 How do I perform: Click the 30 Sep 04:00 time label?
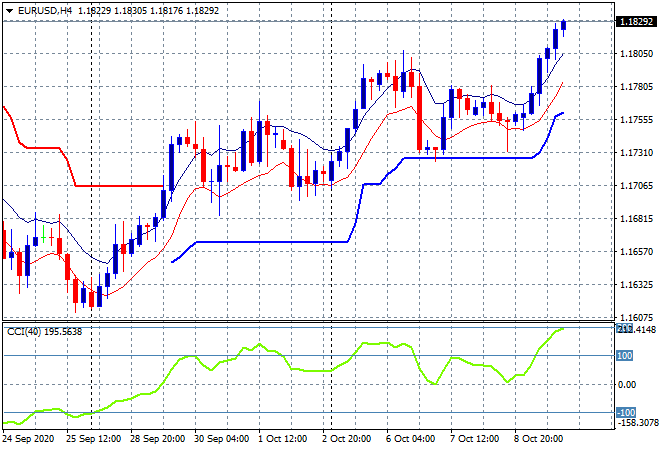[221, 439]
